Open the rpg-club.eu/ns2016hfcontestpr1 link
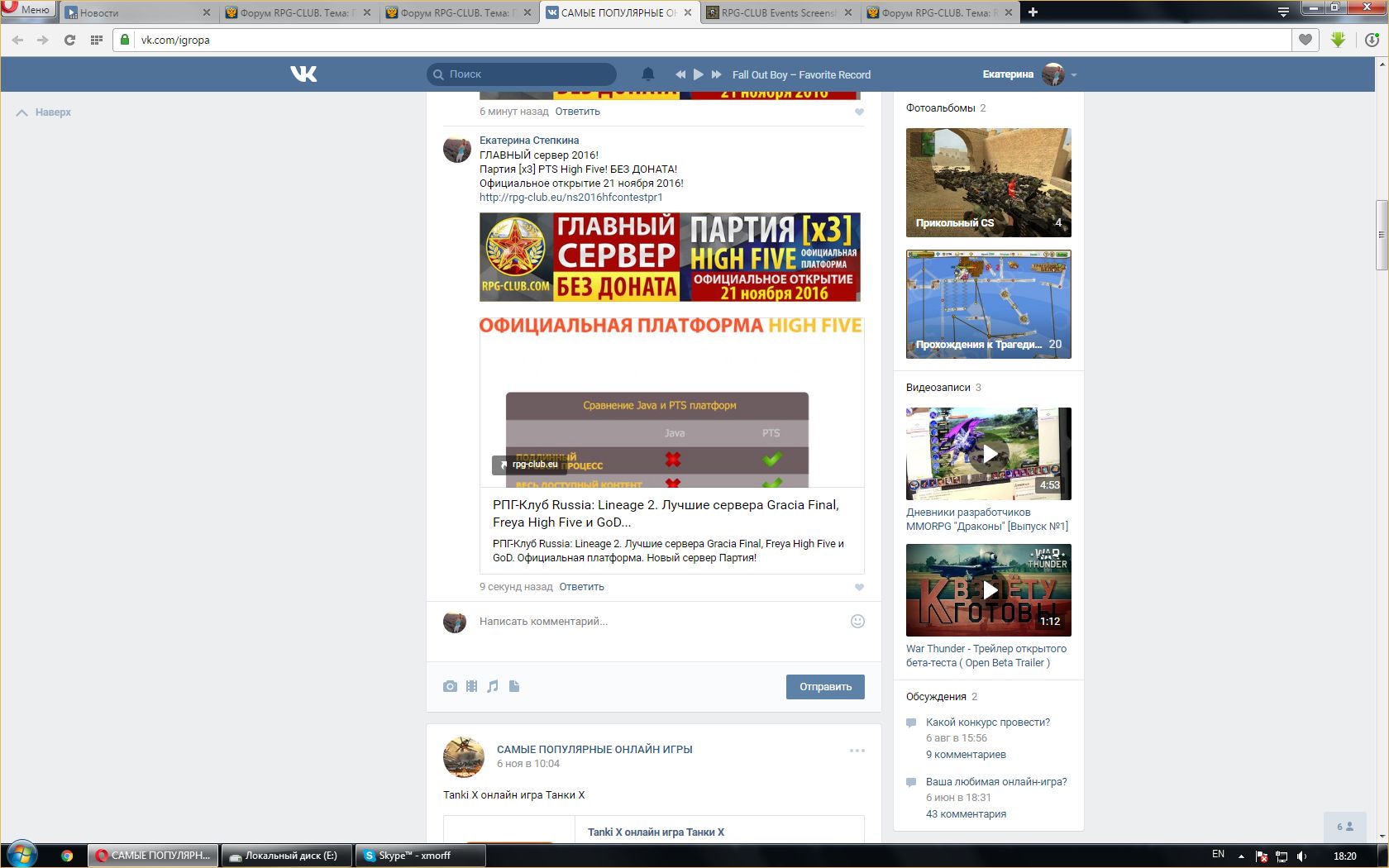The image size is (1389, 868). click(x=570, y=198)
